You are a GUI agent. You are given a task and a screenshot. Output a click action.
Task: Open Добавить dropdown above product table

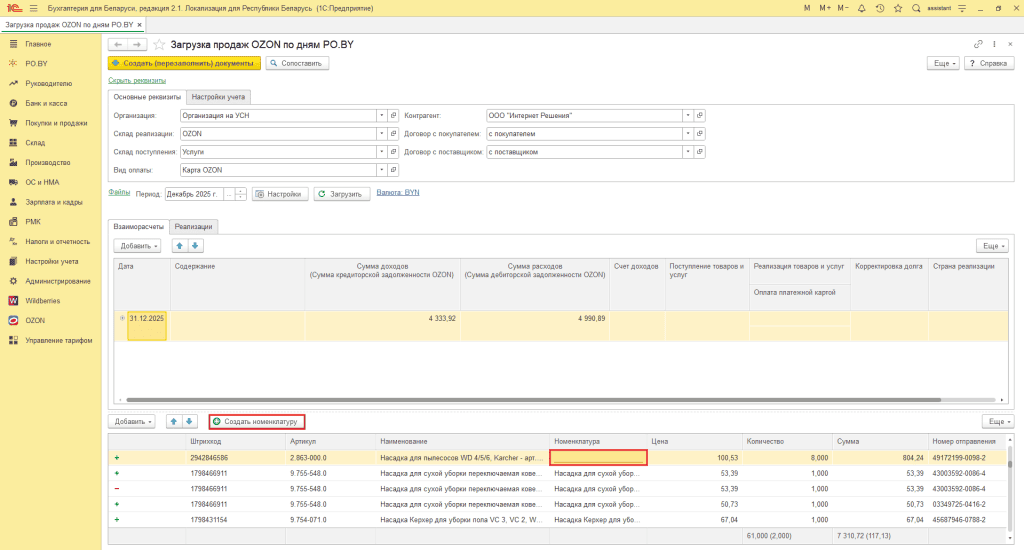pyautogui.click(x=131, y=421)
